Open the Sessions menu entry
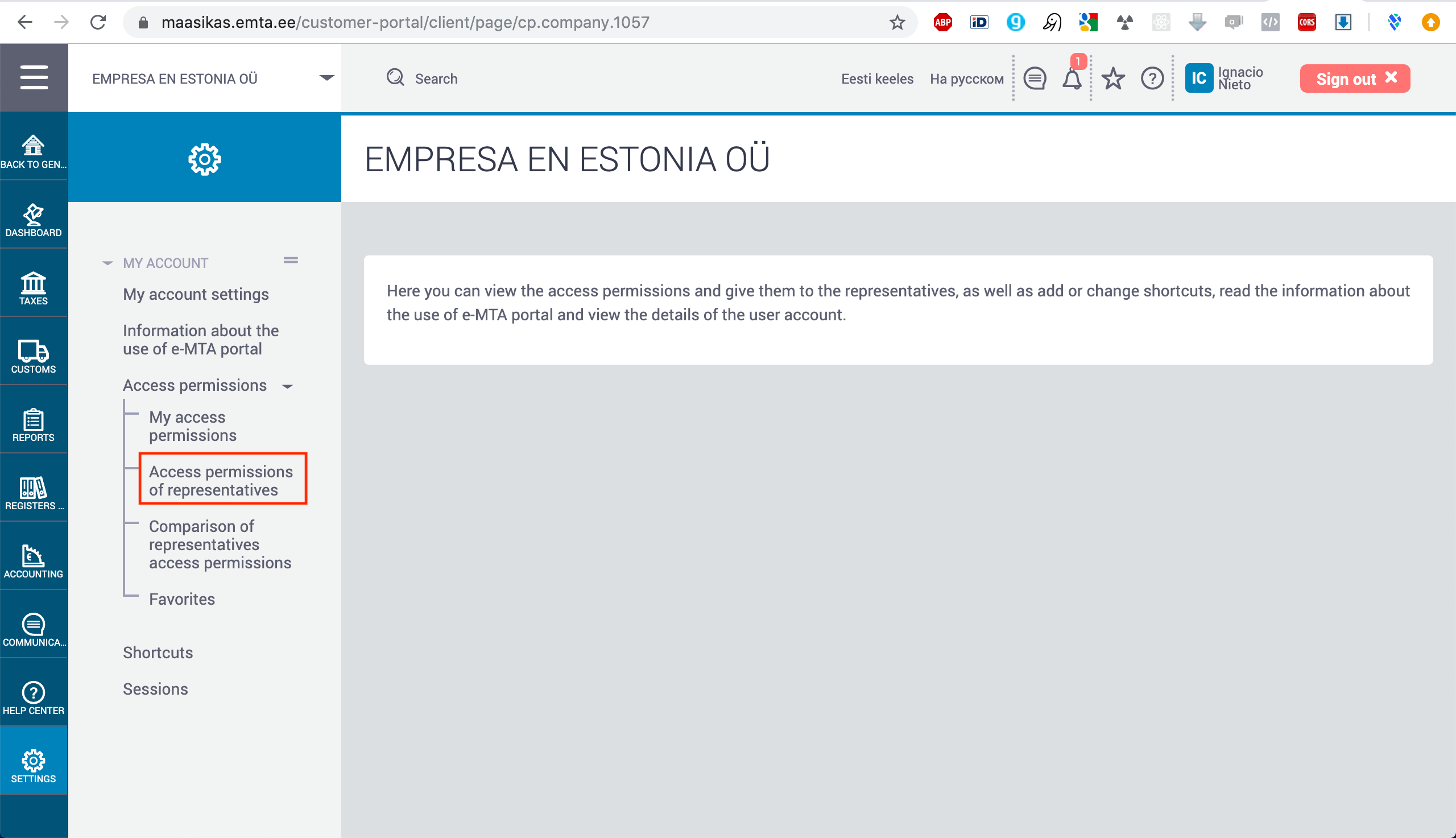Viewport: 1456px width, 838px height. click(x=155, y=688)
